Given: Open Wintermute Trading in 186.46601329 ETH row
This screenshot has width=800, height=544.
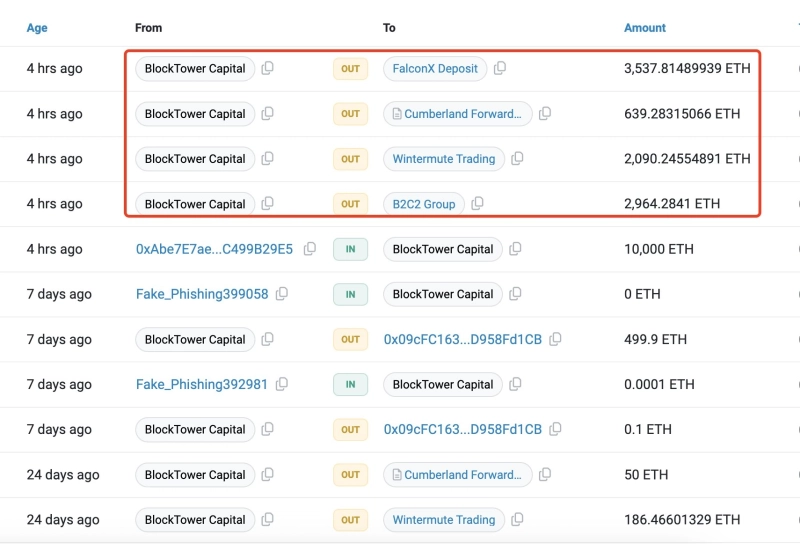Looking at the screenshot, I should tap(443, 520).
